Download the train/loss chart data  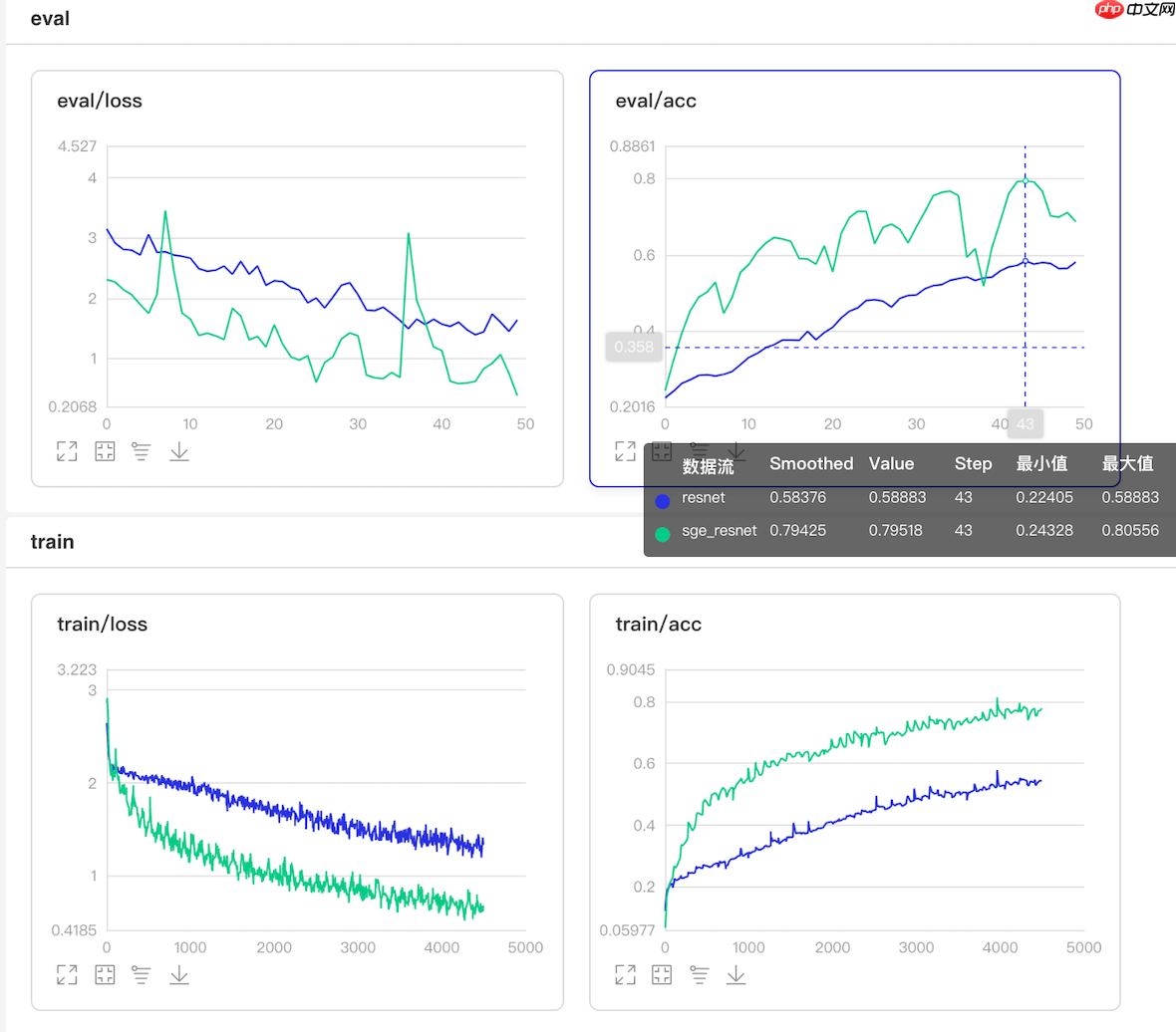tap(179, 974)
